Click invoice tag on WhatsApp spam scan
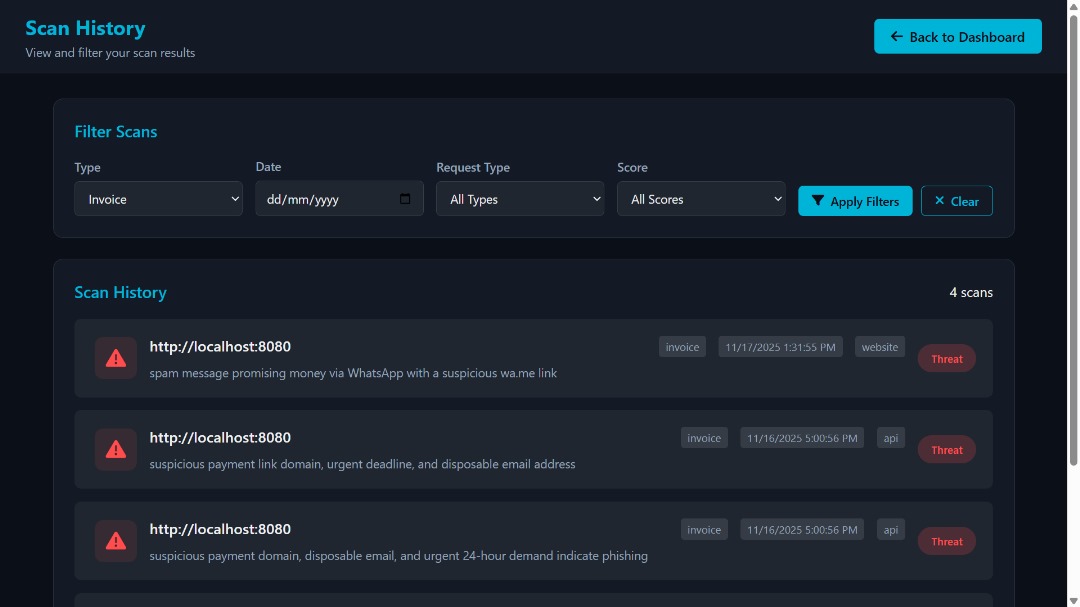 tap(682, 347)
